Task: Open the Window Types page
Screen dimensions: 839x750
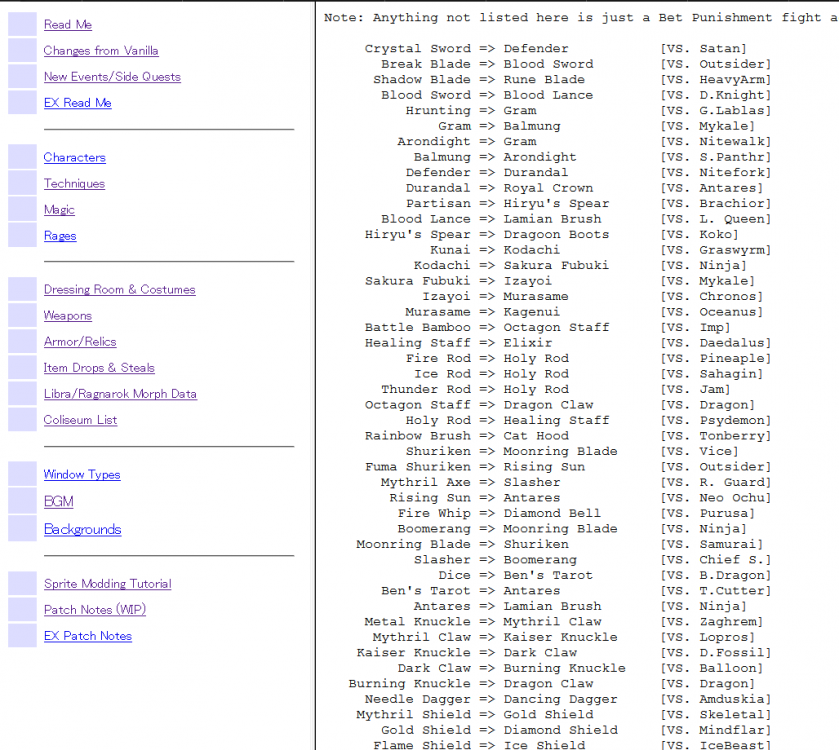Action: point(82,475)
